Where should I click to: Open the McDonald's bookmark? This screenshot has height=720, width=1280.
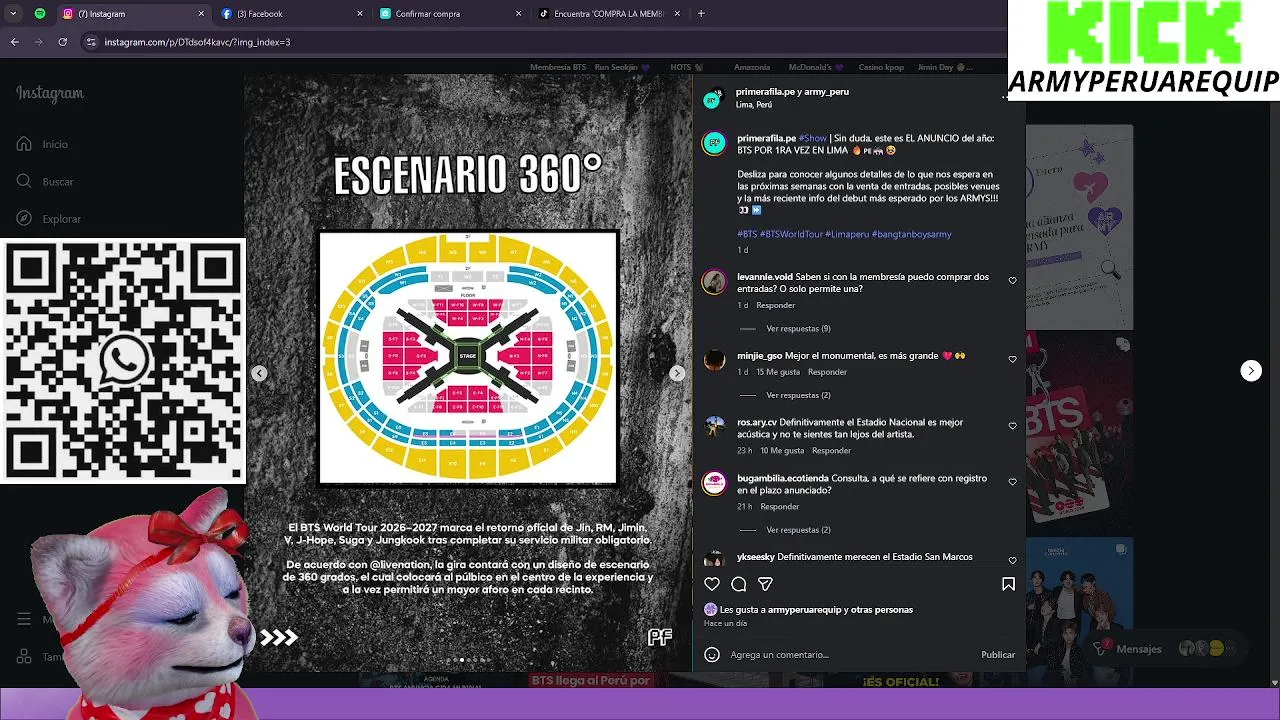click(x=815, y=67)
